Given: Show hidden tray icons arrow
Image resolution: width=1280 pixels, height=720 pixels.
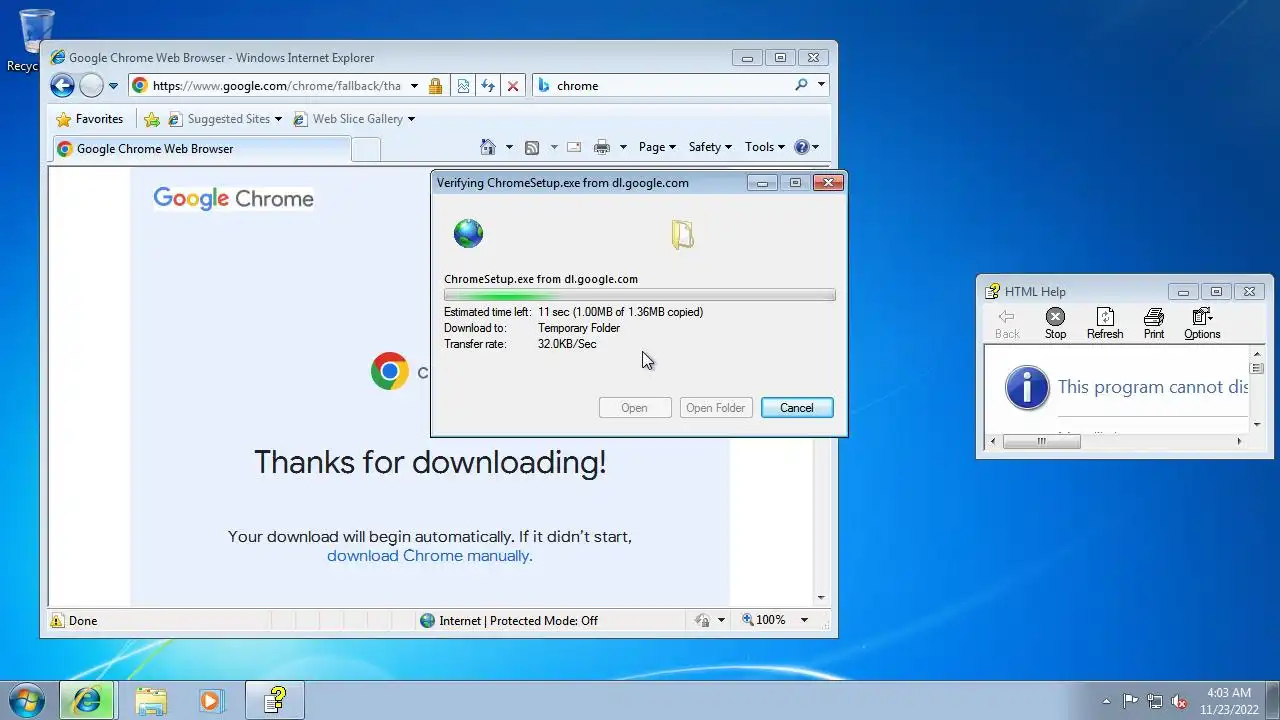Looking at the screenshot, I should [x=1106, y=701].
